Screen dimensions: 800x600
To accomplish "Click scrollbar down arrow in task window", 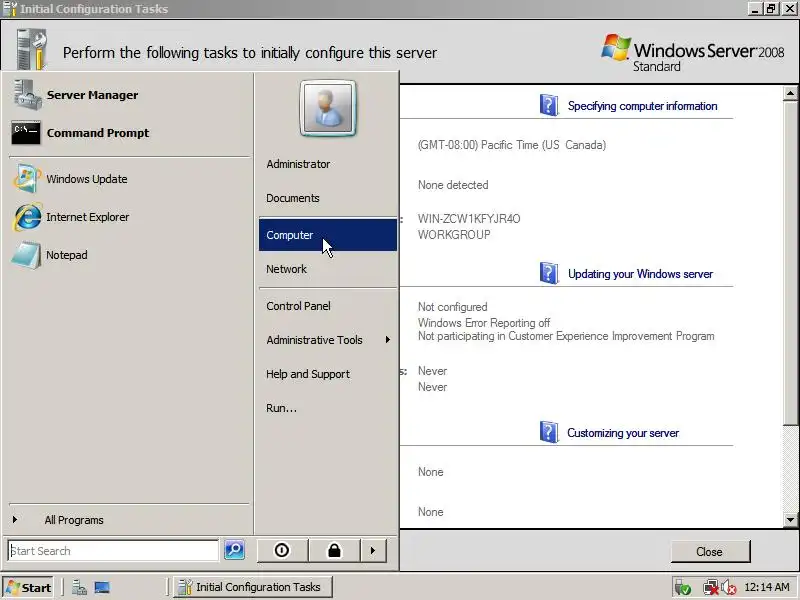I will pyautogui.click(x=790, y=520).
